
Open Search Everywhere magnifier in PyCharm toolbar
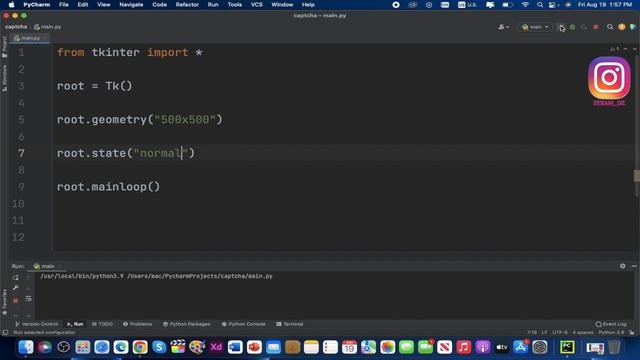[x=610, y=27]
